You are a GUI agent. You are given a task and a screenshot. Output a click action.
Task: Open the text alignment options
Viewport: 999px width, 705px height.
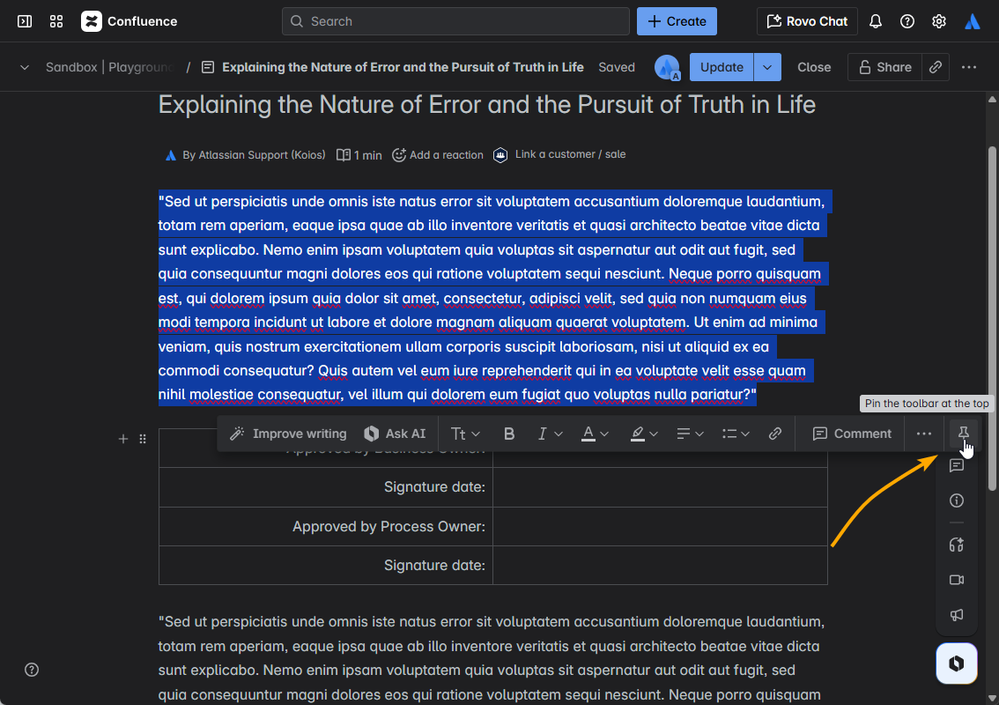click(689, 434)
